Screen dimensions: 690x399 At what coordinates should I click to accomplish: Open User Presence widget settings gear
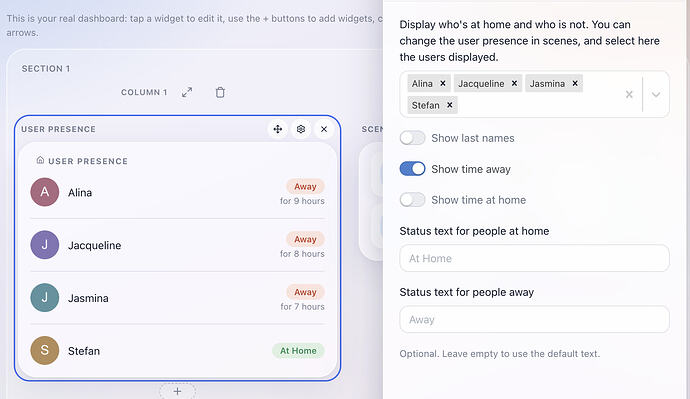coord(301,129)
